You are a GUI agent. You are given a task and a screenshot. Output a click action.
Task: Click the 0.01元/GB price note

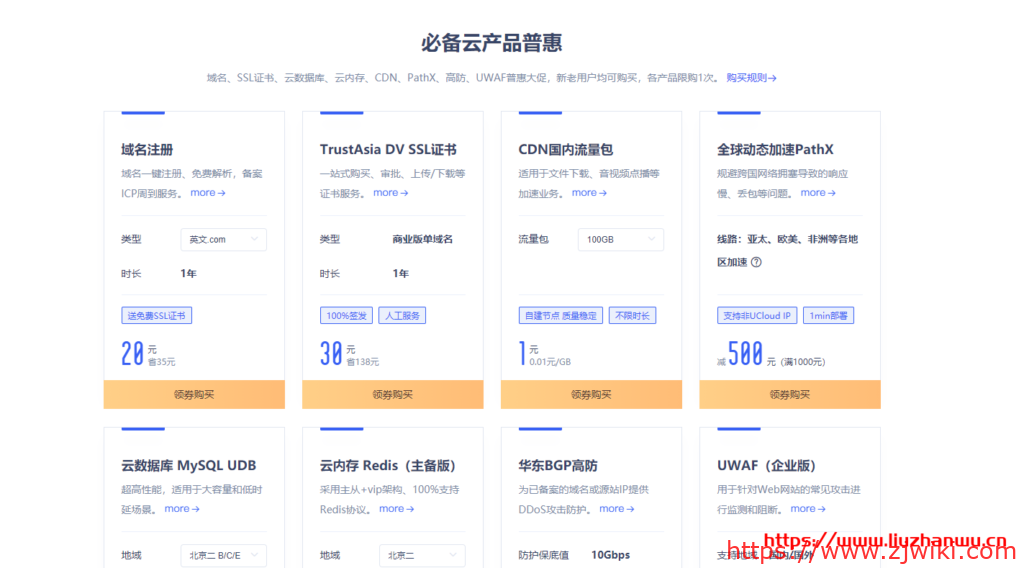(x=550, y=362)
